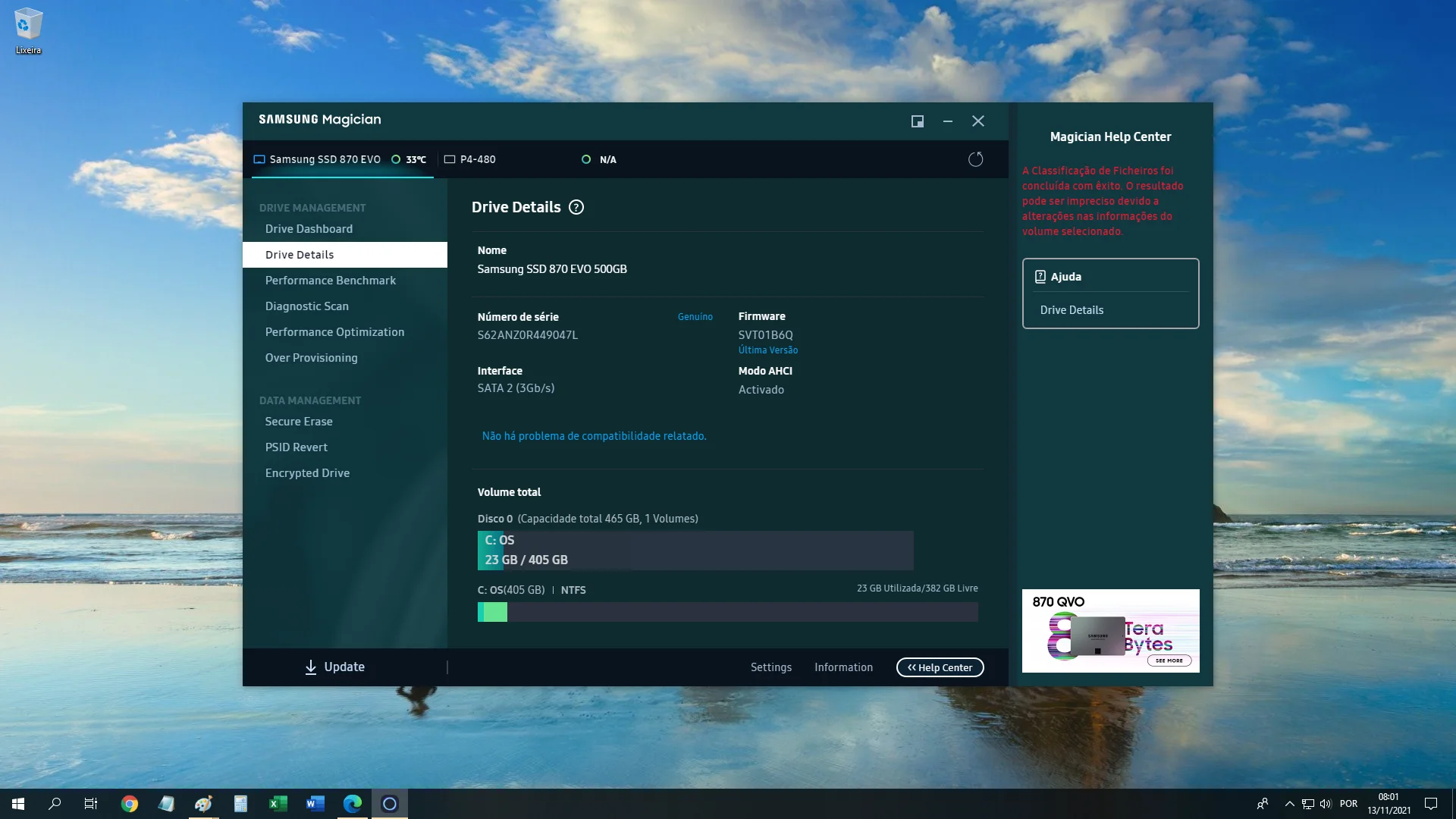The height and width of the screenshot is (819, 1456).
Task: Click the Update download icon
Action: point(311,667)
